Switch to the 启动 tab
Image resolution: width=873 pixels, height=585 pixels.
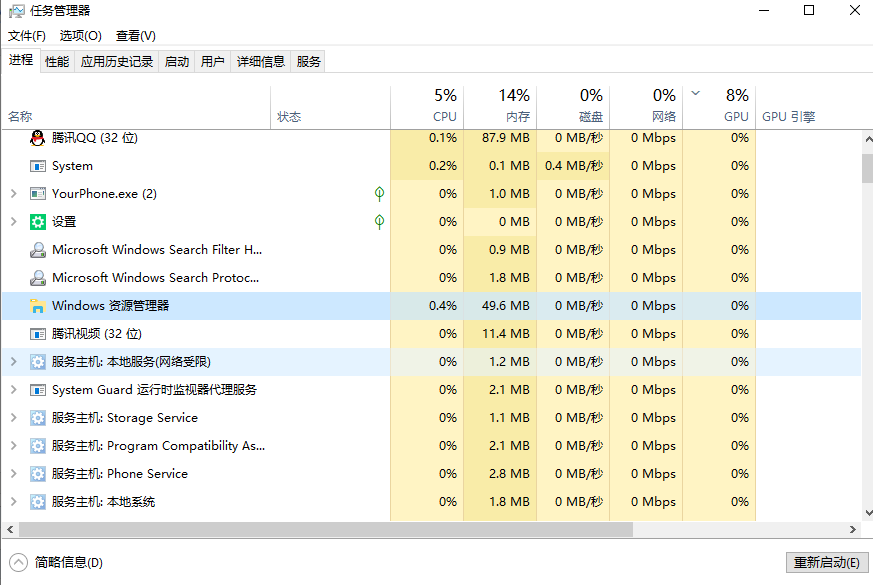(176, 62)
